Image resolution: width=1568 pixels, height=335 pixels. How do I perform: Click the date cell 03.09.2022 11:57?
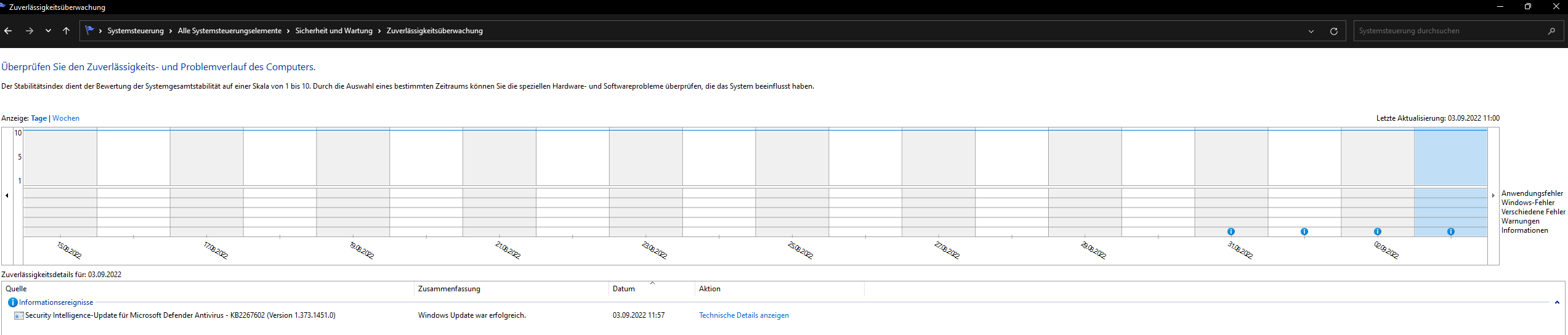click(639, 315)
